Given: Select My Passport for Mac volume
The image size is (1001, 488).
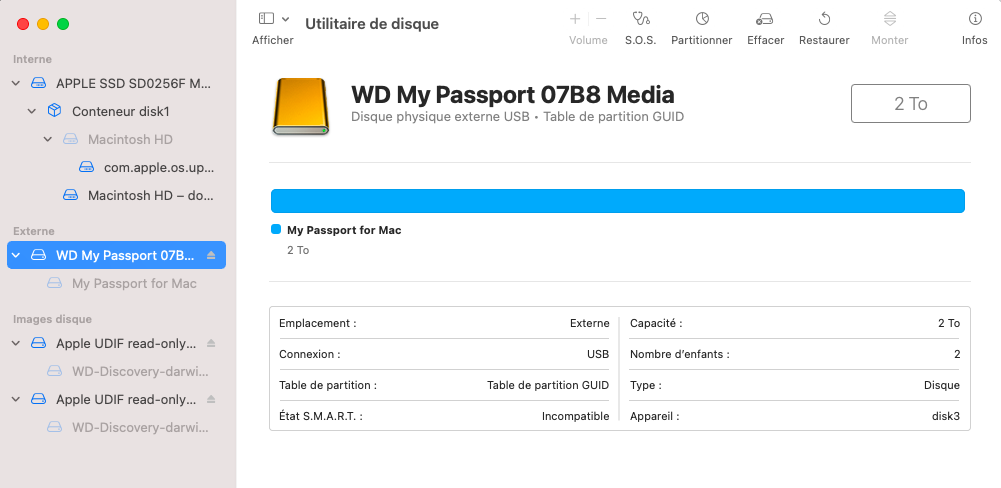Looking at the screenshot, I should tap(134, 284).
